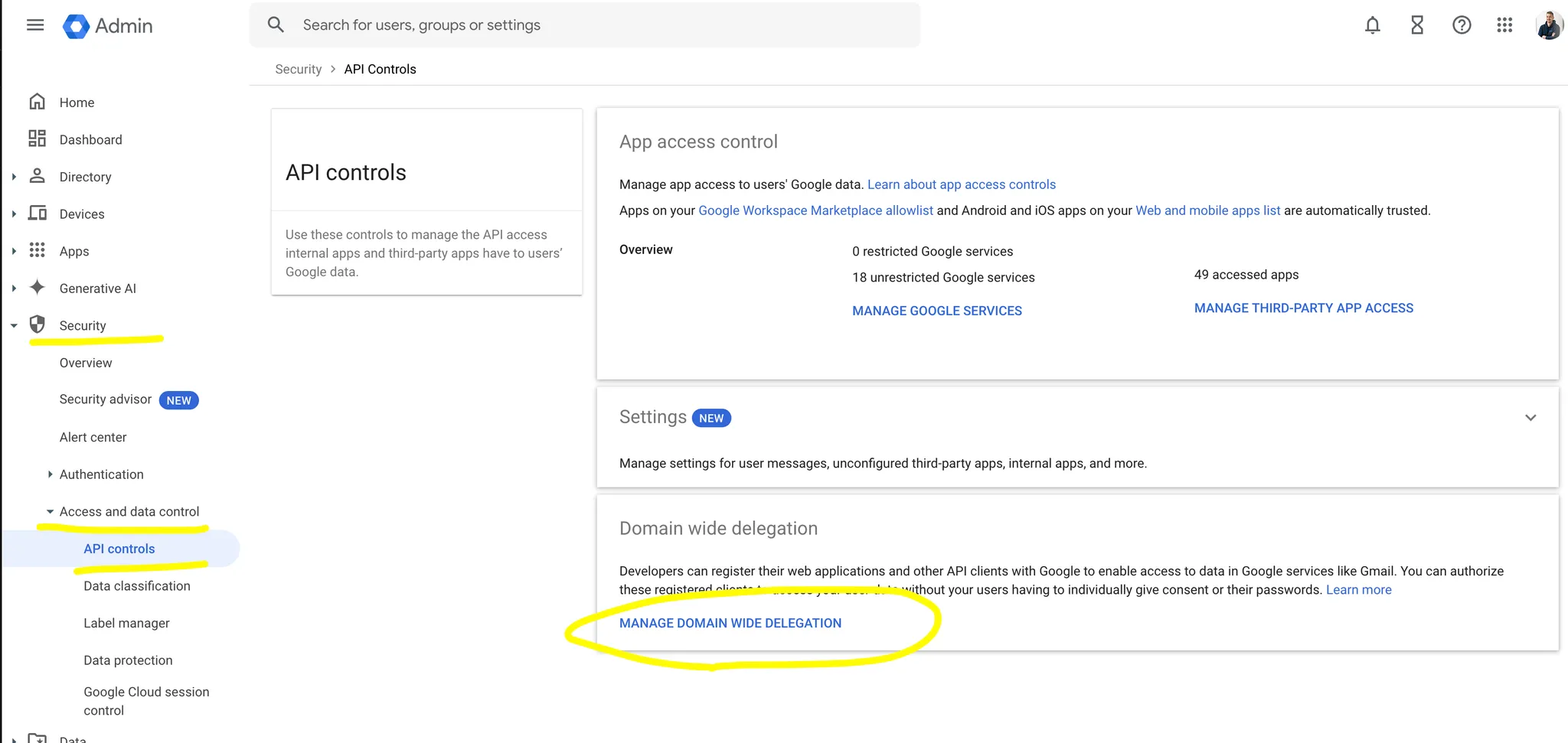The image size is (1568, 743).
Task: Click Security in the breadcrumb
Action: [299, 69]
